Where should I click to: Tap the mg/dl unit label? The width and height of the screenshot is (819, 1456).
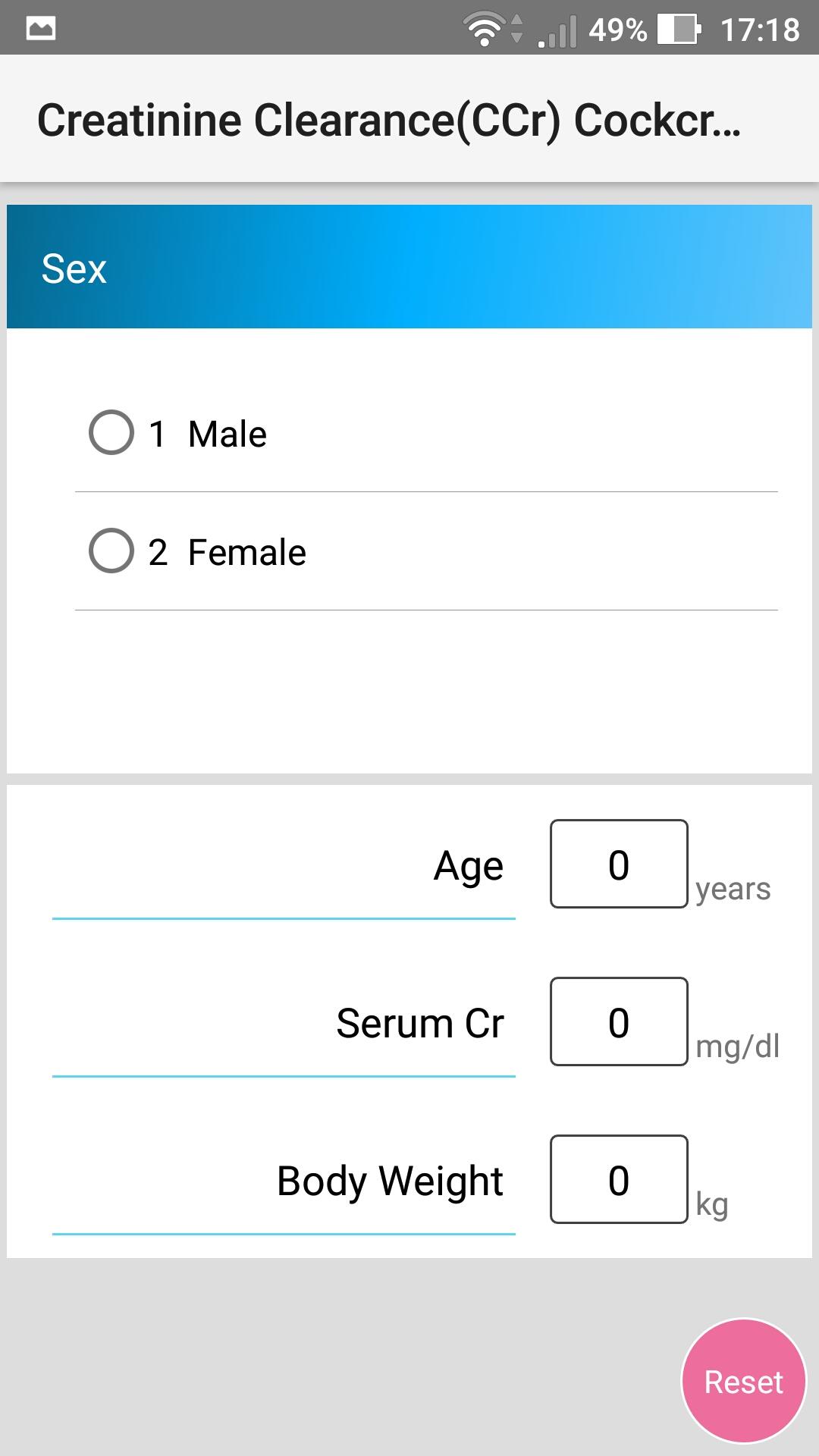[738, 1046]
